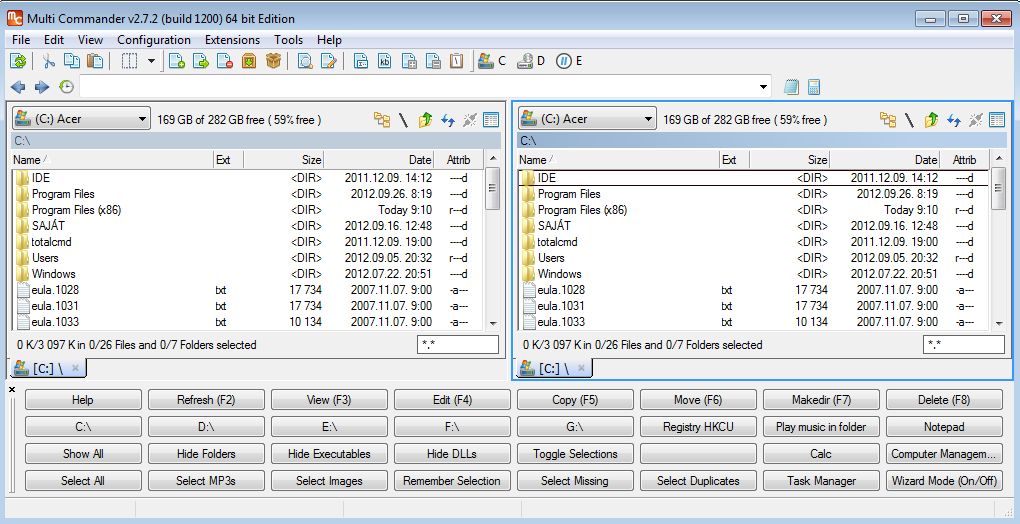Click the file icon with gray list overlay
Screen dimensions: 1020x524
pyautogui.click(x=433, y=61)
